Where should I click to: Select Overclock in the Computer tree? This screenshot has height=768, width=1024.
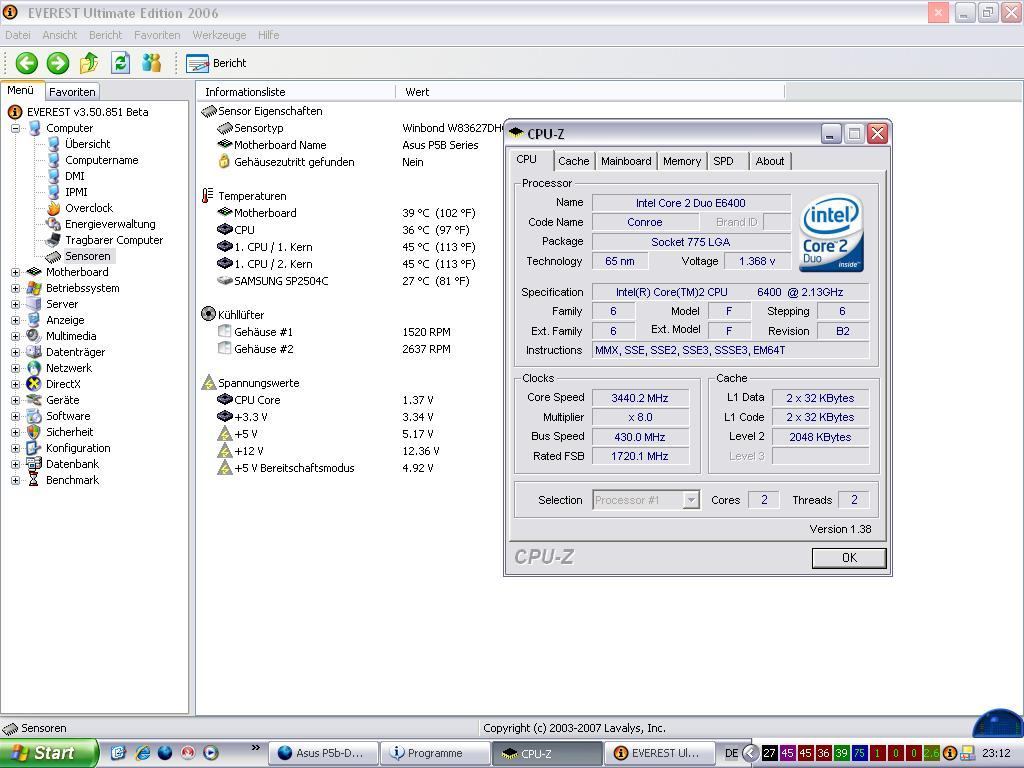tap(88, 208)
